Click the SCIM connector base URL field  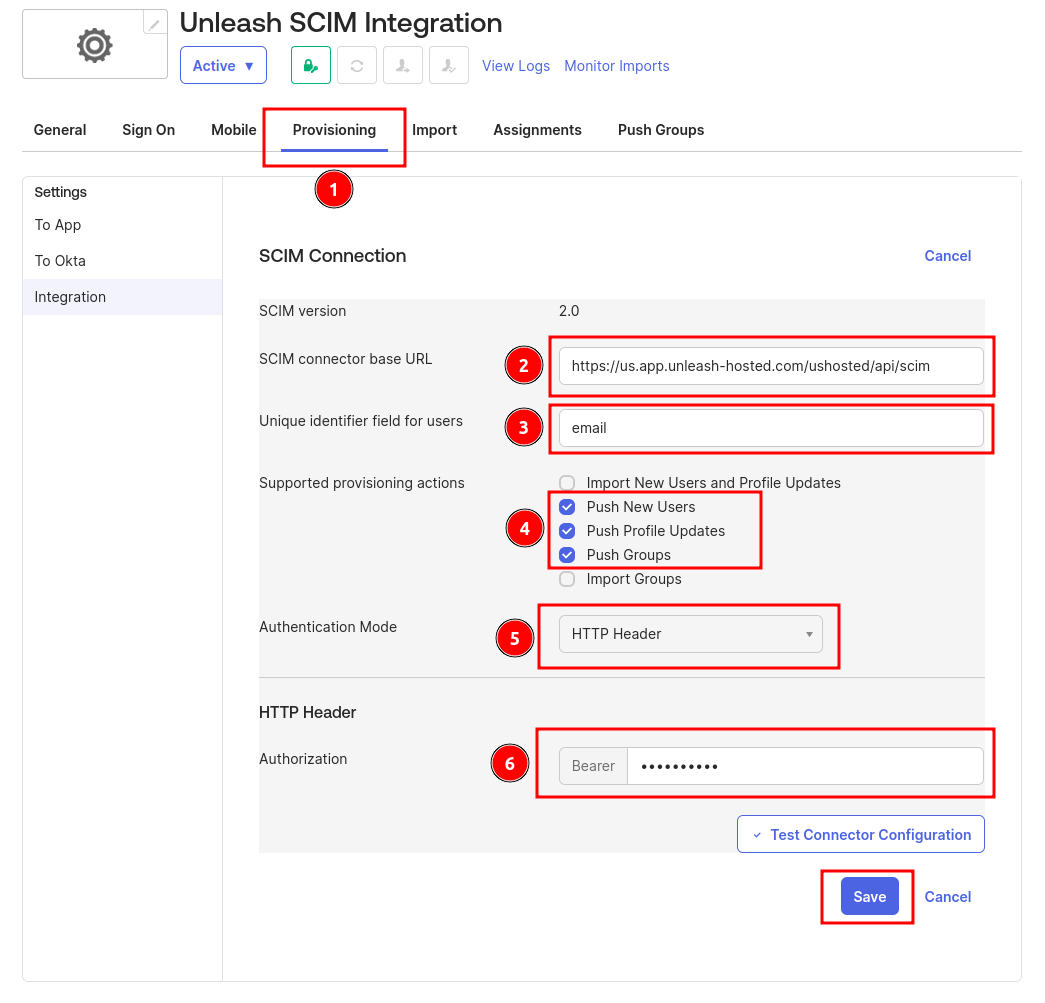[771, 366]
